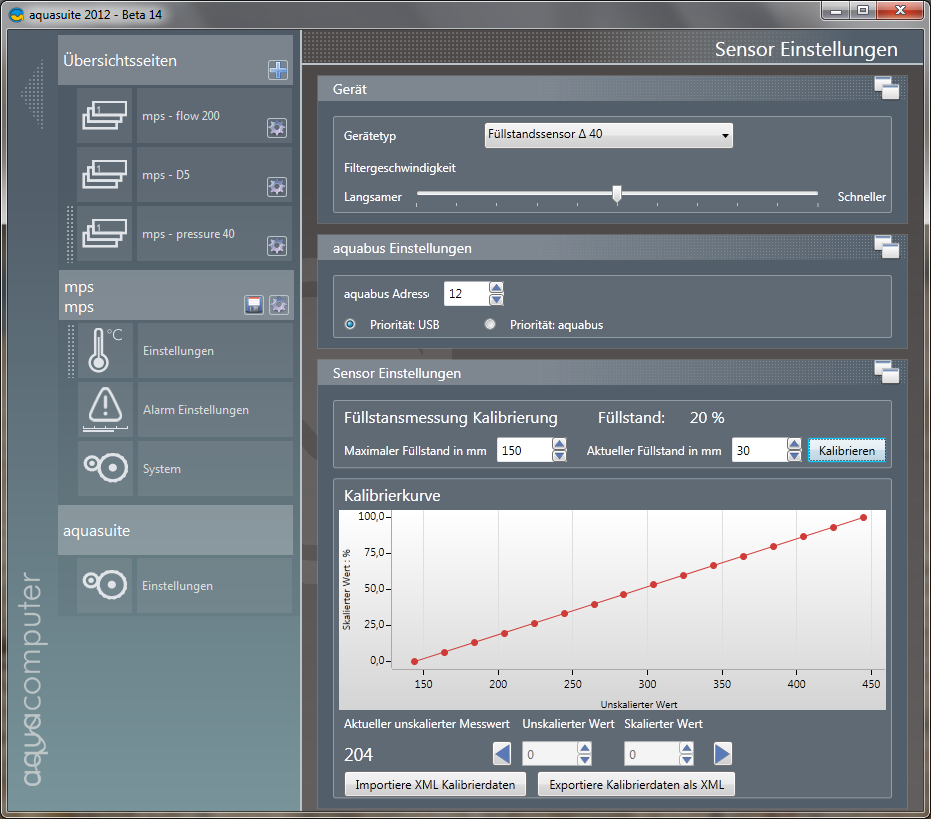
Task: Click the thermometer Einstellungen icon
Action: [x=105, y=350]
